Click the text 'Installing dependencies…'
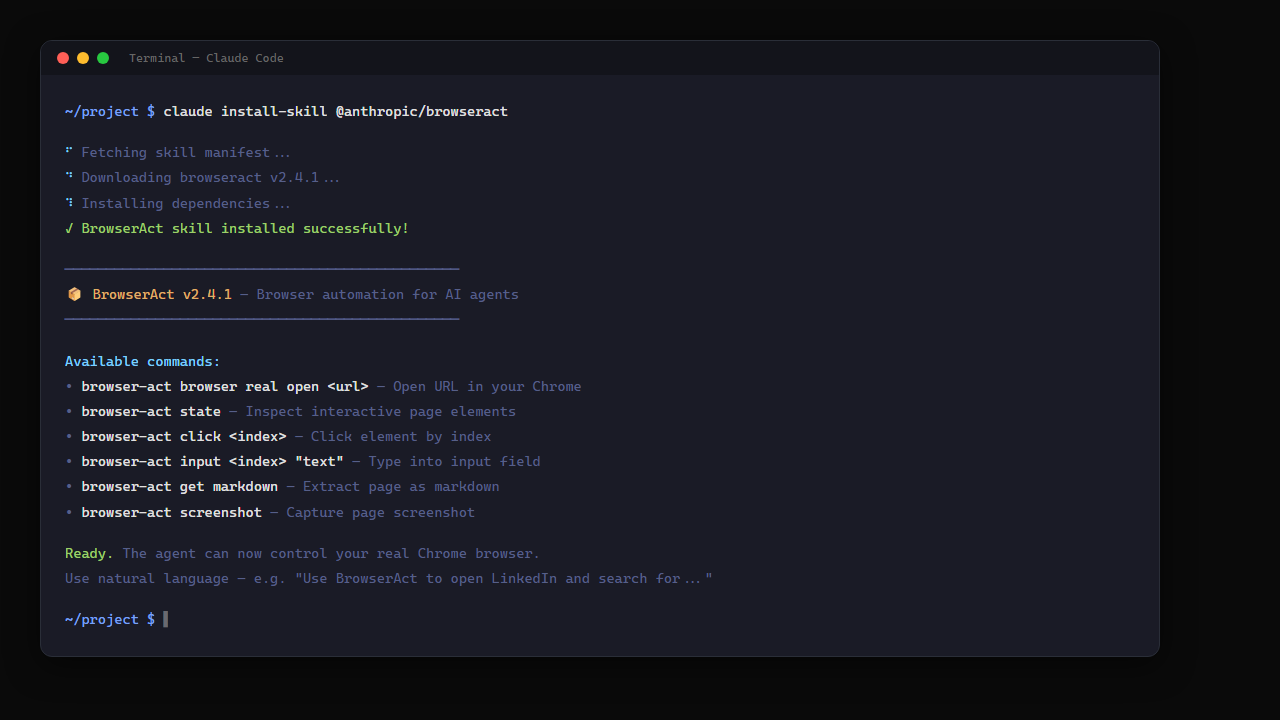1280x720 pixels. click(x=186, y=203)
